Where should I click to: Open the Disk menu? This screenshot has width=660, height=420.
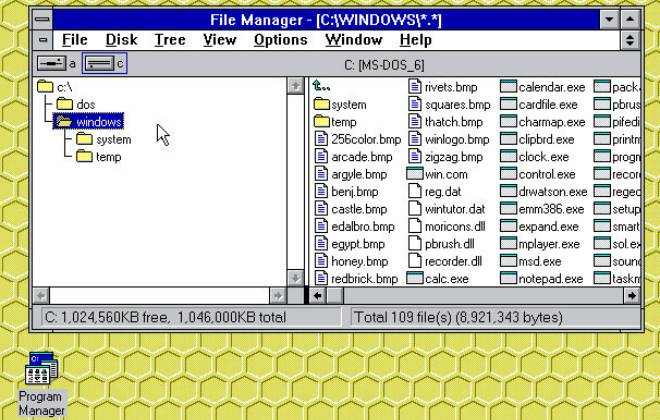click(121, 40)
